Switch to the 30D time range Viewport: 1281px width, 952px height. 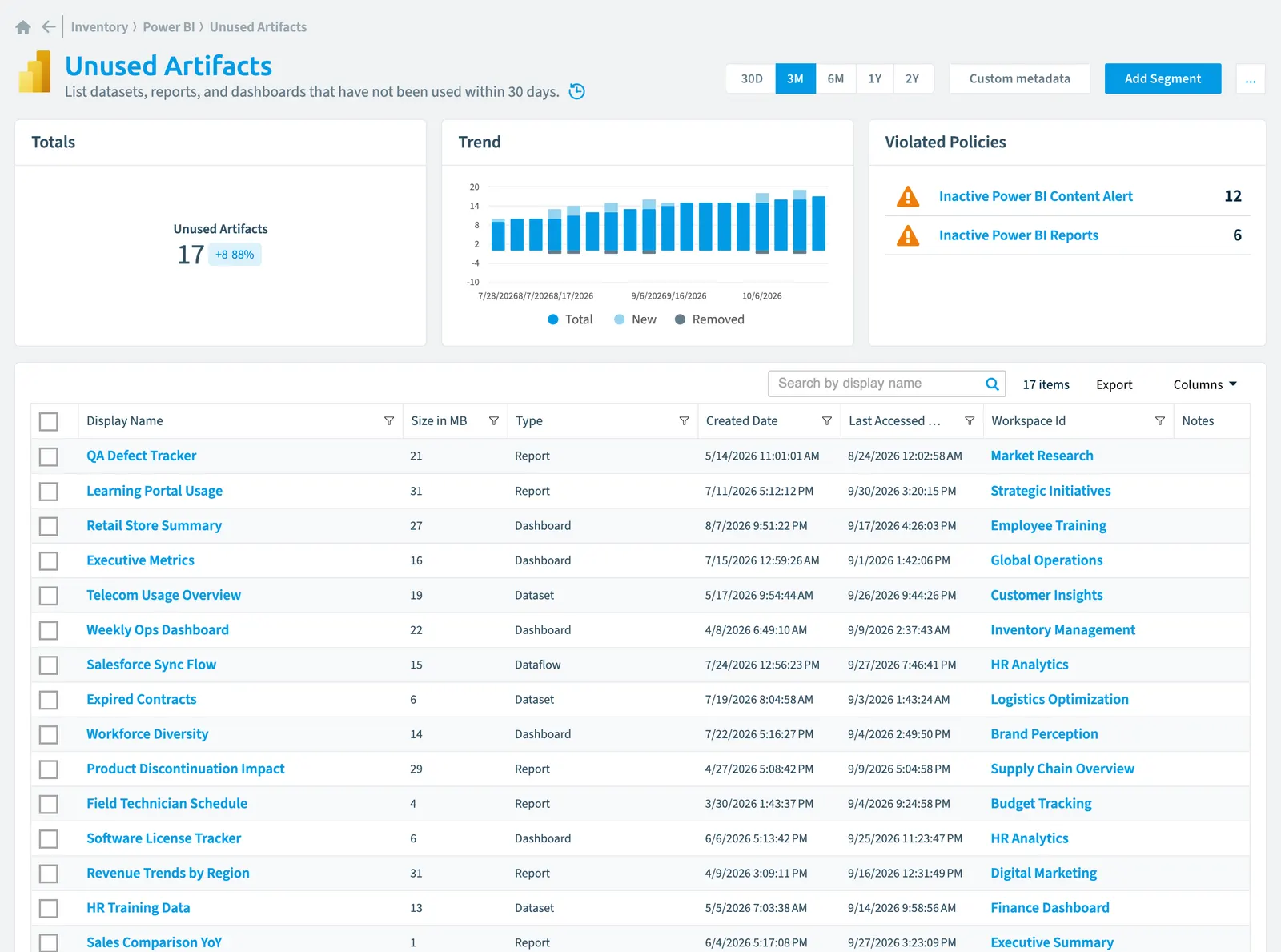click(752, 78)
